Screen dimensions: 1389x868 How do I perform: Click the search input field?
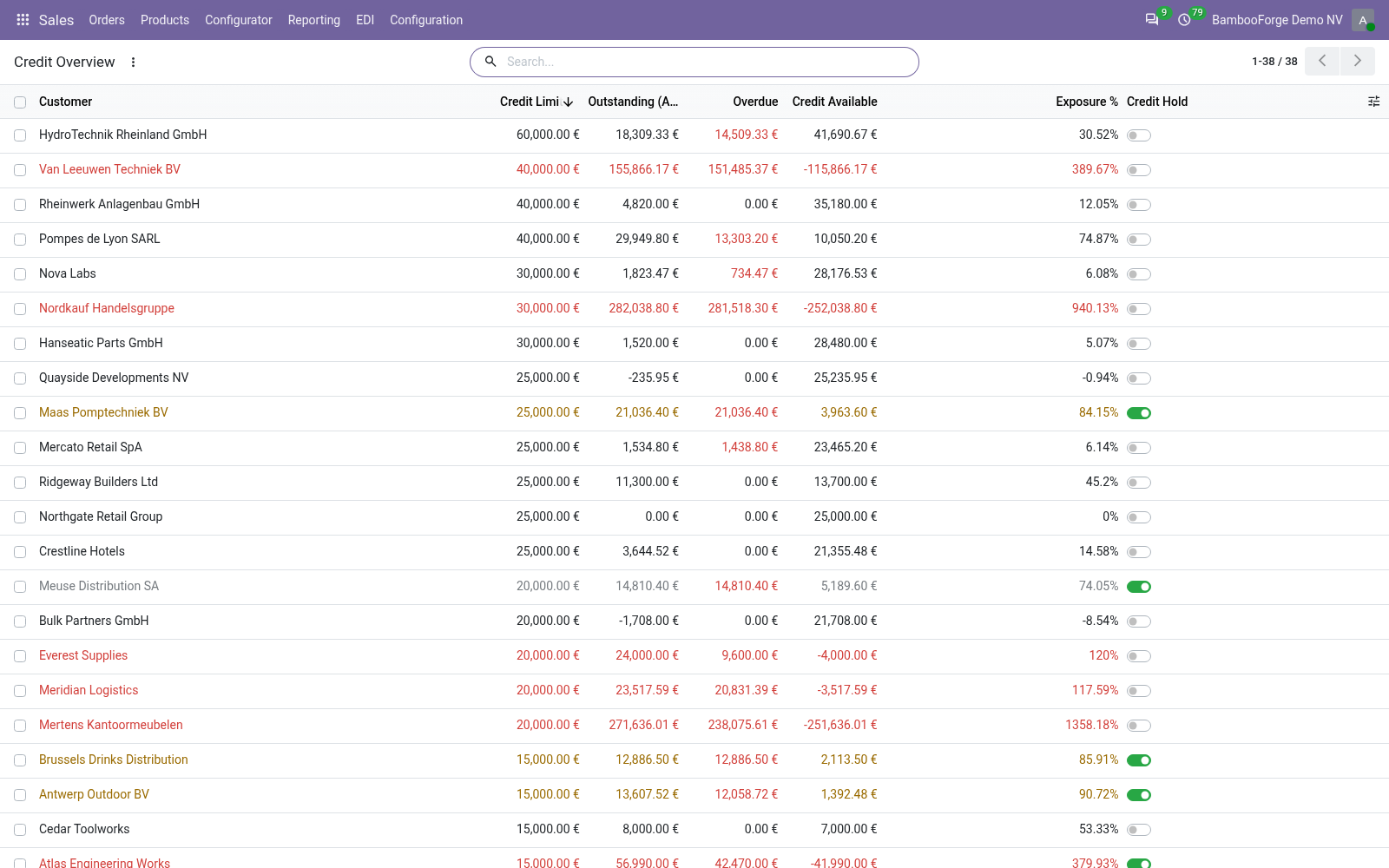click(x=708, y=62)
